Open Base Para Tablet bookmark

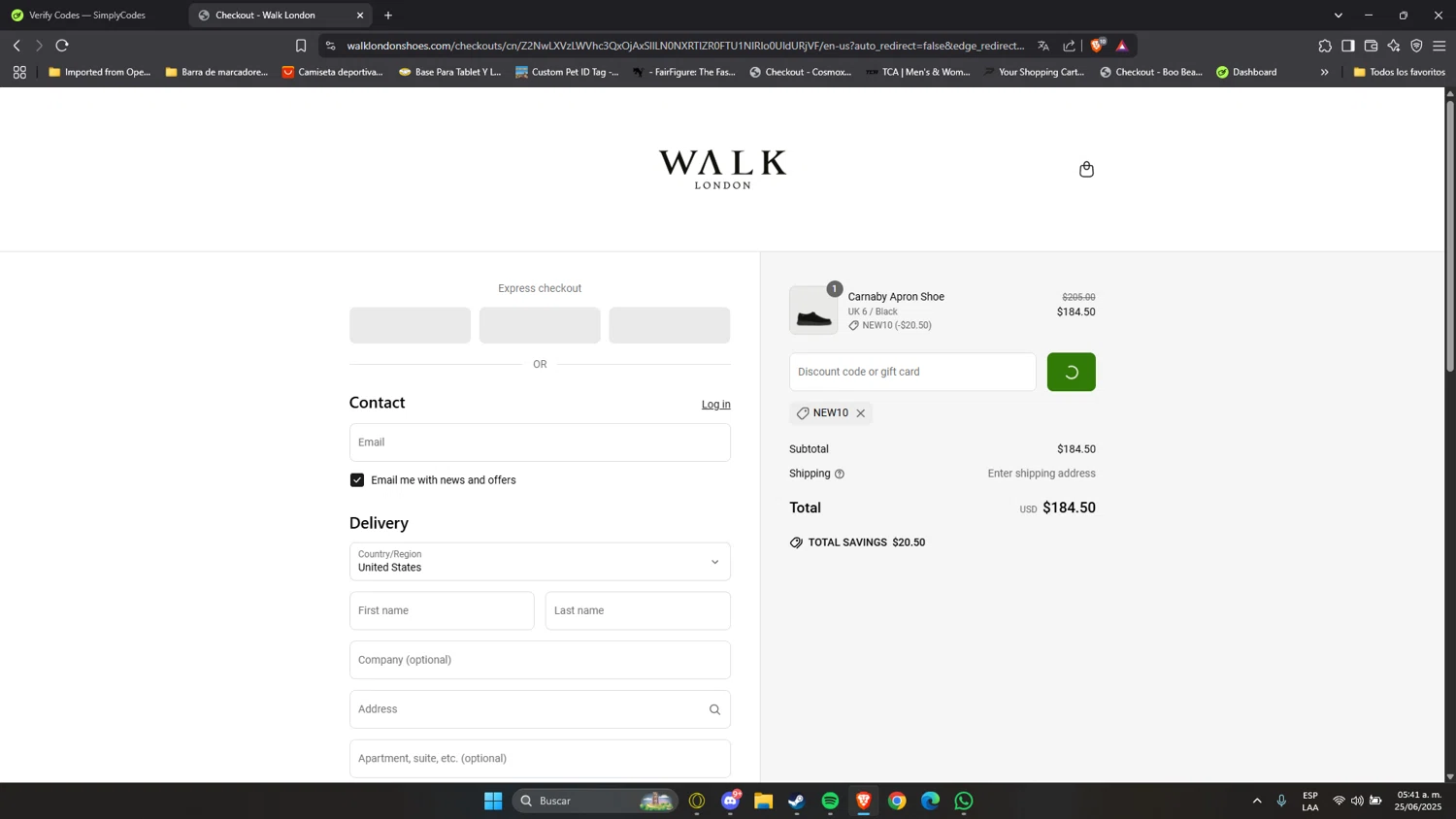click(x=449, y=72)
